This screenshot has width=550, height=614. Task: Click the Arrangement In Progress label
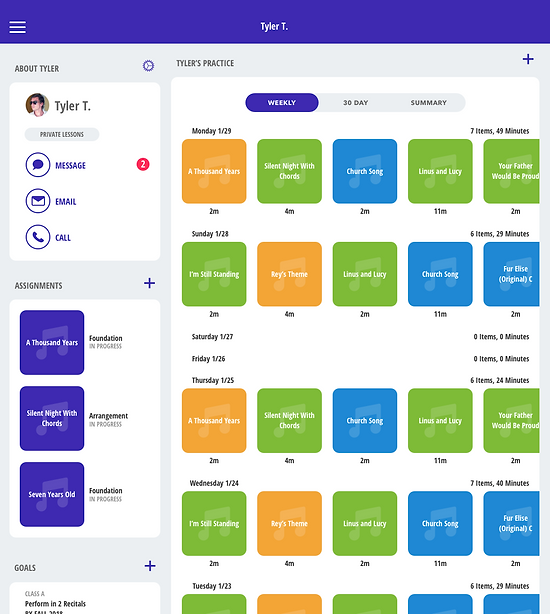pos(108,419)
